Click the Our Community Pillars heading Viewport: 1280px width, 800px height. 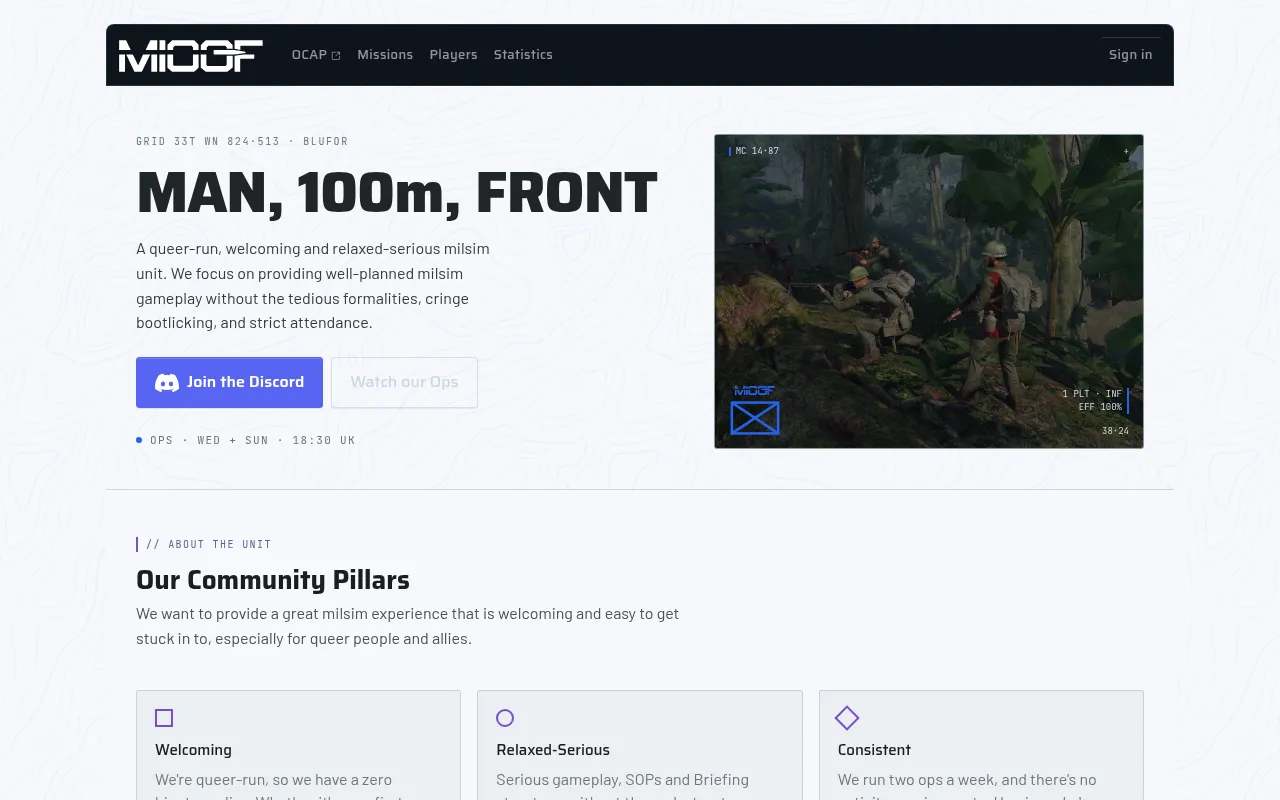[x=273, y=580]
